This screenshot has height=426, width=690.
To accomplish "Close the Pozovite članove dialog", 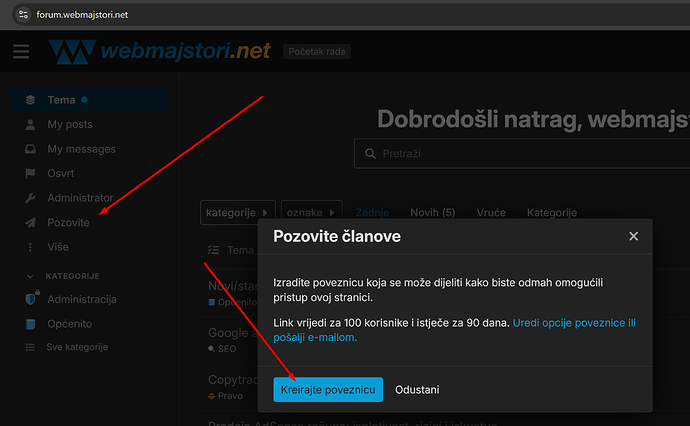I will [x=633, y=236].
